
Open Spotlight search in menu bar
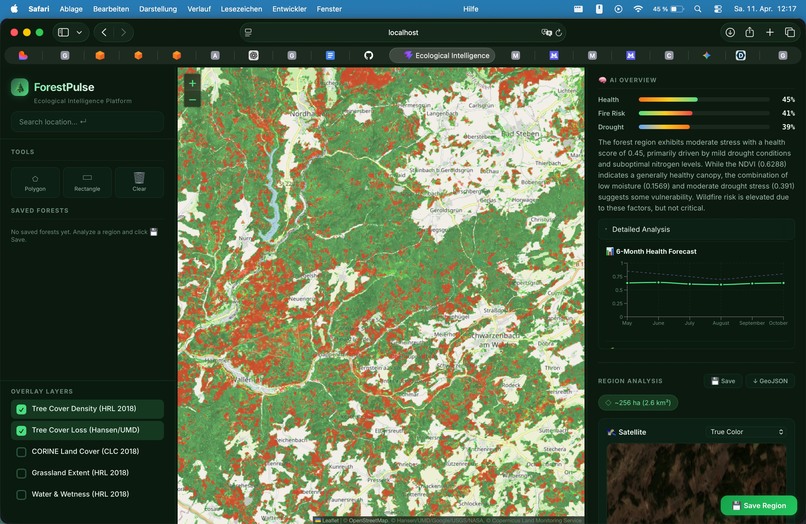pyautogui.click(x=698, y=9)
